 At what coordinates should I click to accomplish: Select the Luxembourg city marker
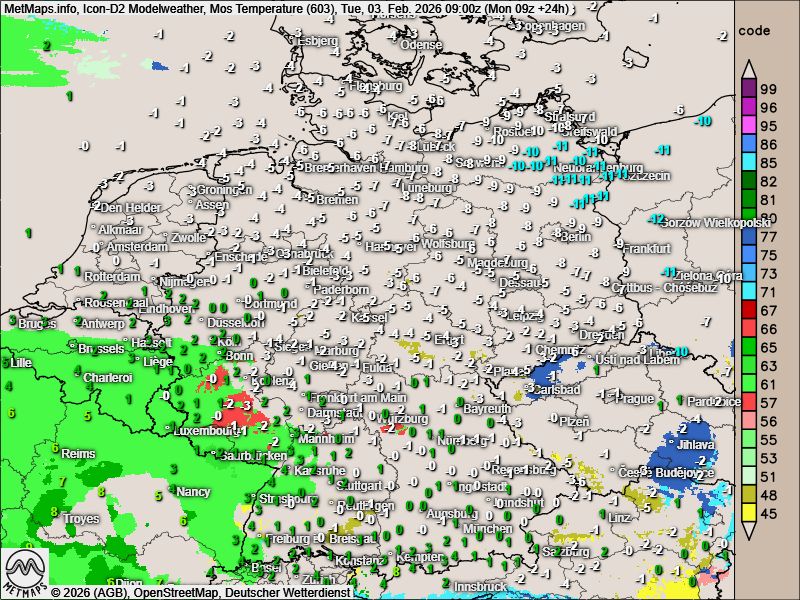click(x=172, y=431)
